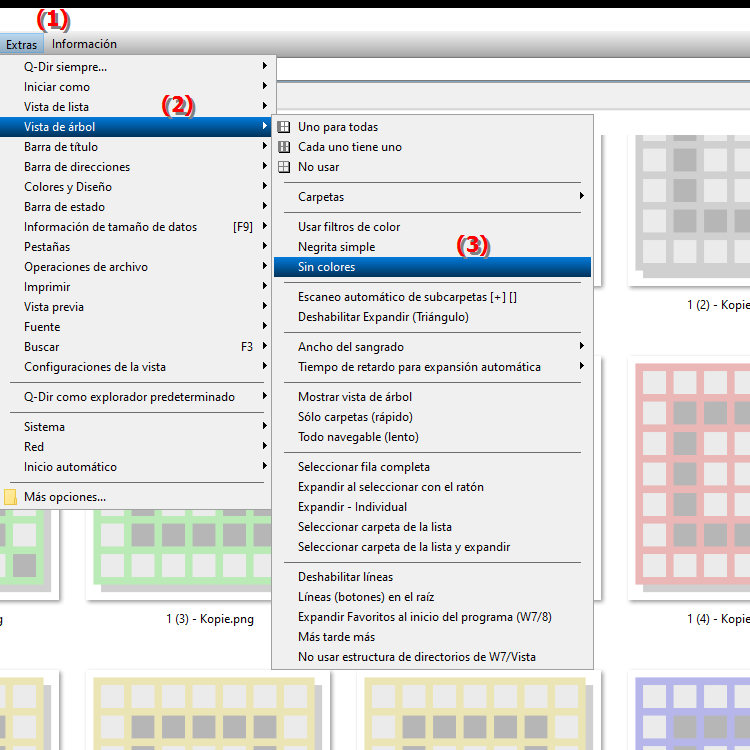Select Uno para todas tree view mode
Screen dimensions: 750x750
432,127
